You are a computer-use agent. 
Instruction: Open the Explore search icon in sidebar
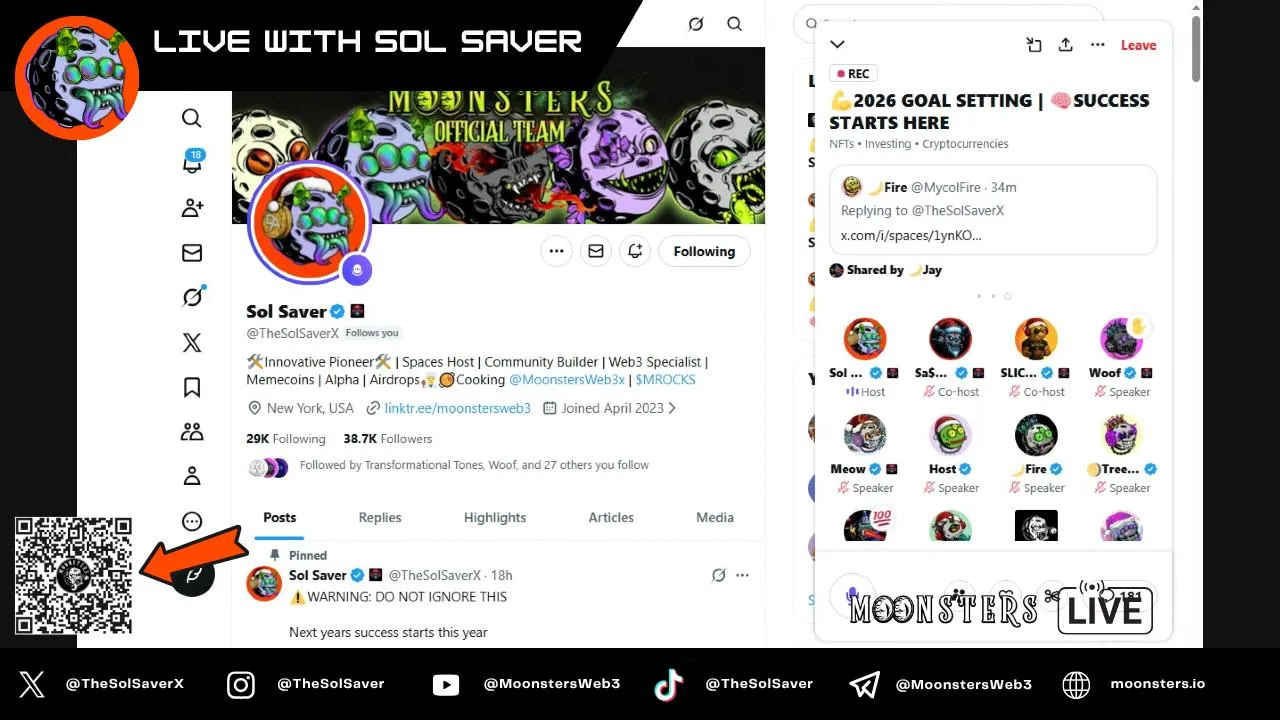pyautogui.click(x=192, y=118)
